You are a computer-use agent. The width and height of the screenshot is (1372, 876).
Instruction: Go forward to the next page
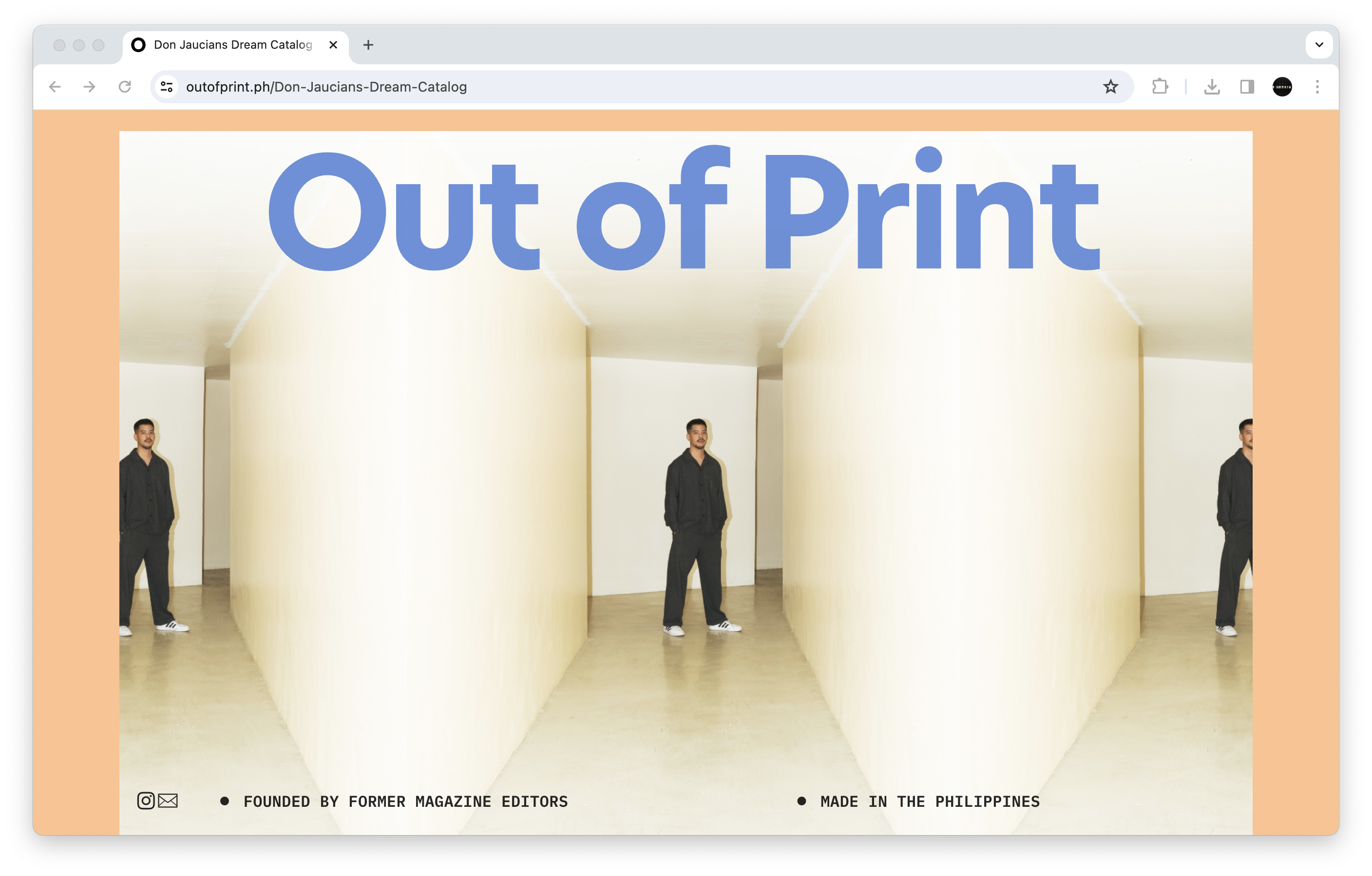90,87
